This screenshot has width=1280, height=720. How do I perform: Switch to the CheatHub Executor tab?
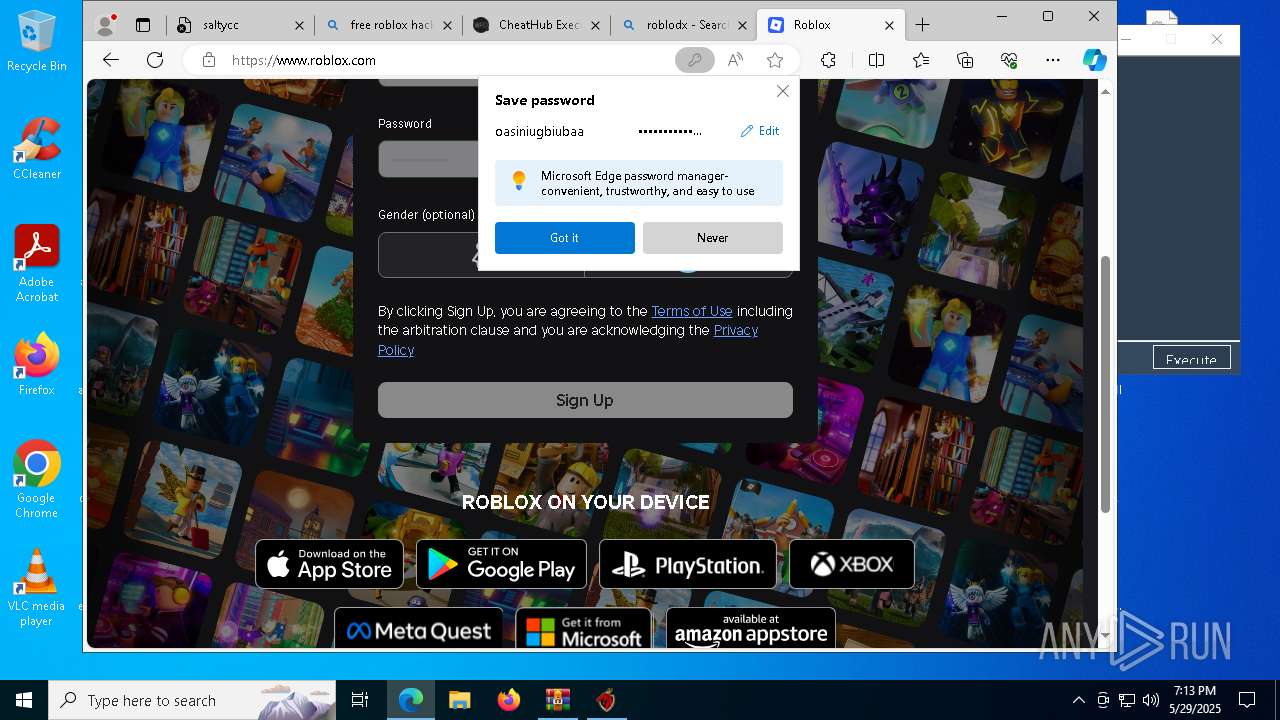[535, 25]
